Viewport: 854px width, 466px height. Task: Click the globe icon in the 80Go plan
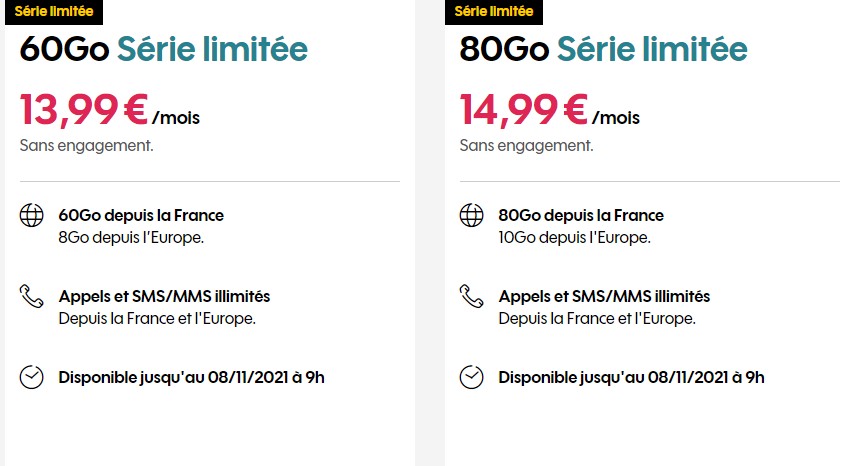[471, 215]
